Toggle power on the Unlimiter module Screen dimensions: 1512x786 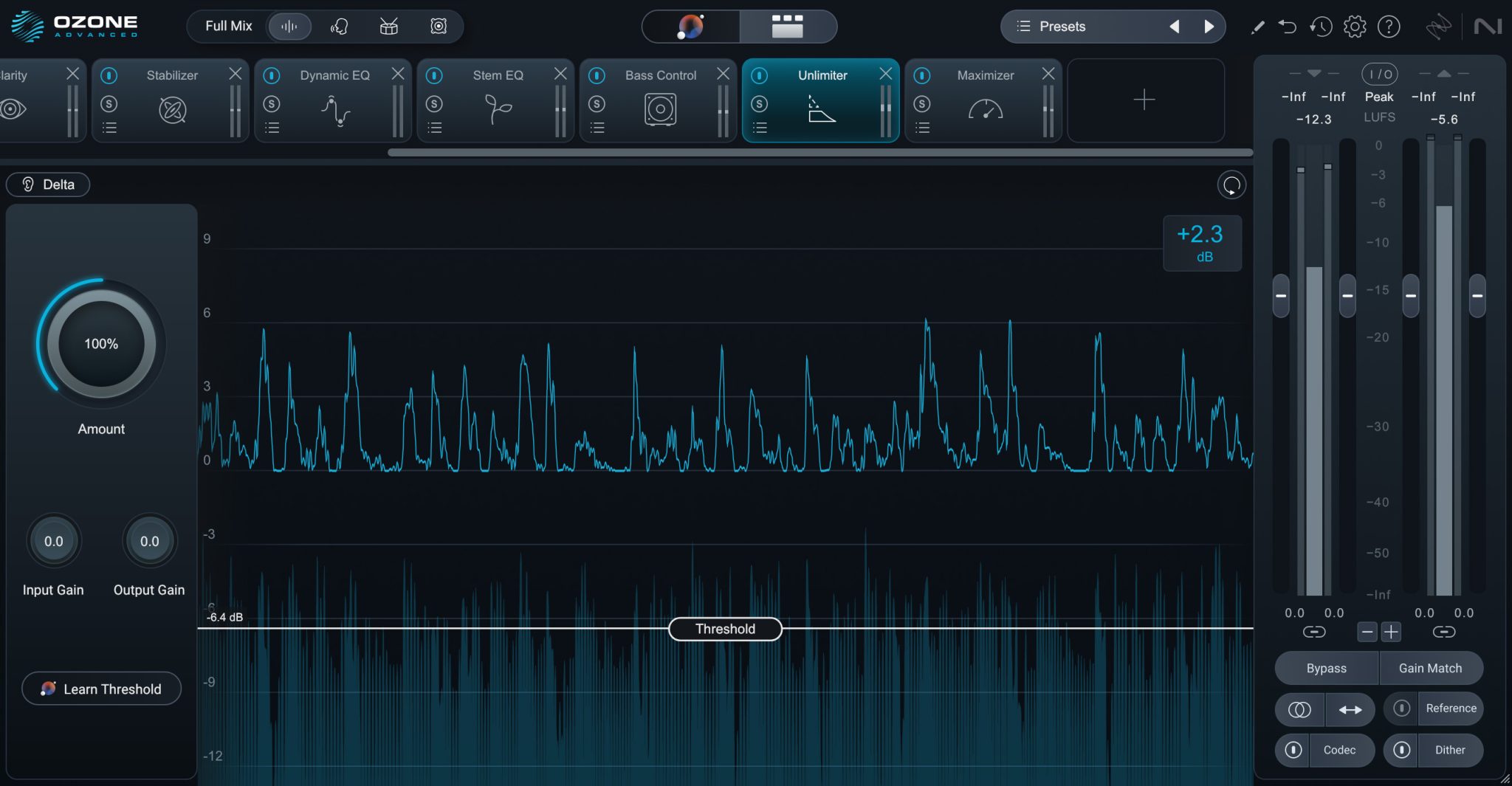760,75
